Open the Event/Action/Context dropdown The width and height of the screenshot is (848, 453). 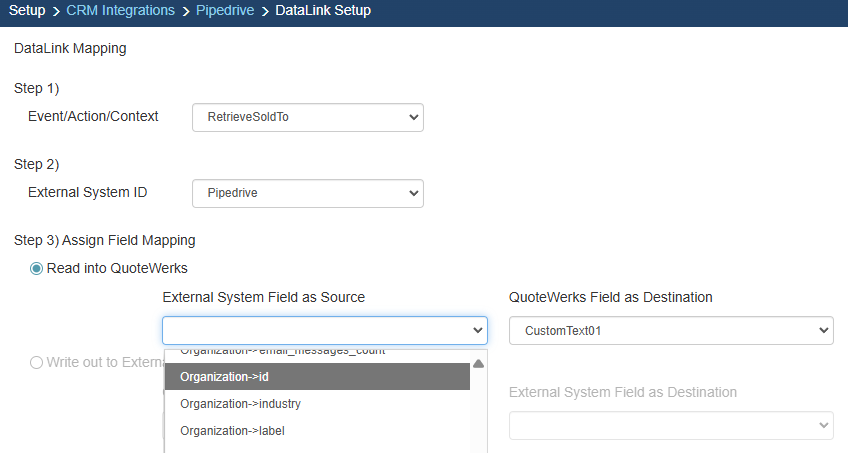click(x=307, y=118)
